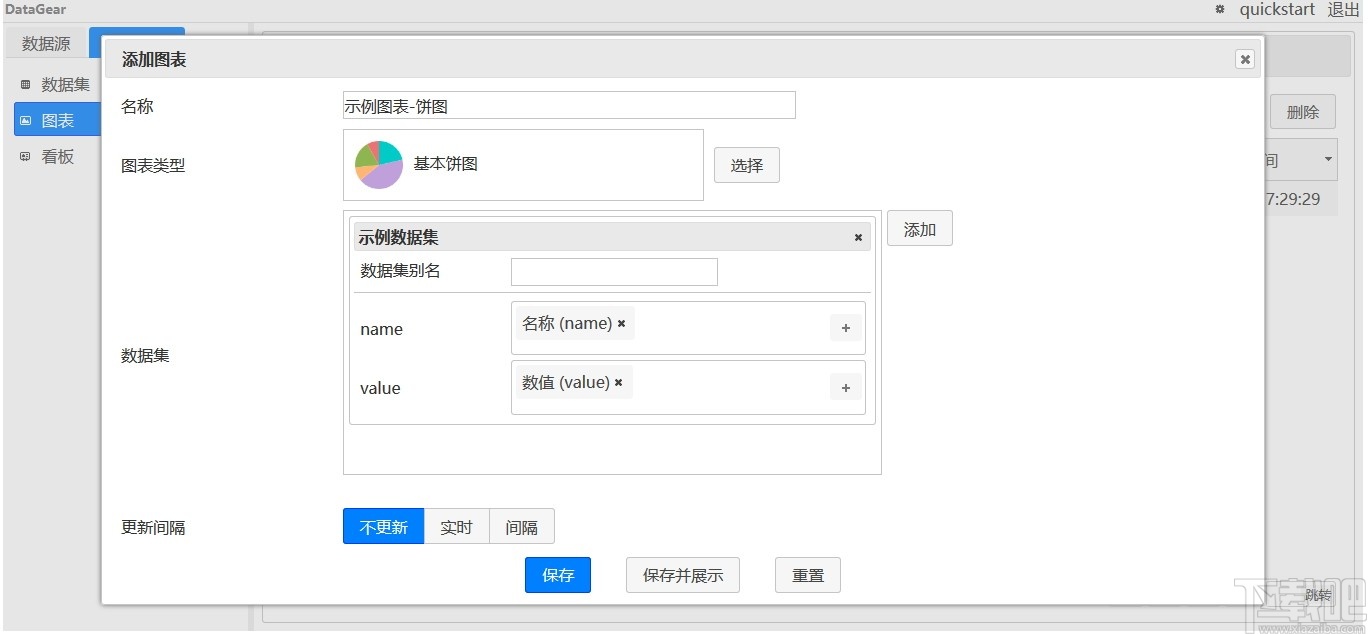1369x634 pixels.
Task: Switch update interval to 实时
Action: click(x=456, y=526)
